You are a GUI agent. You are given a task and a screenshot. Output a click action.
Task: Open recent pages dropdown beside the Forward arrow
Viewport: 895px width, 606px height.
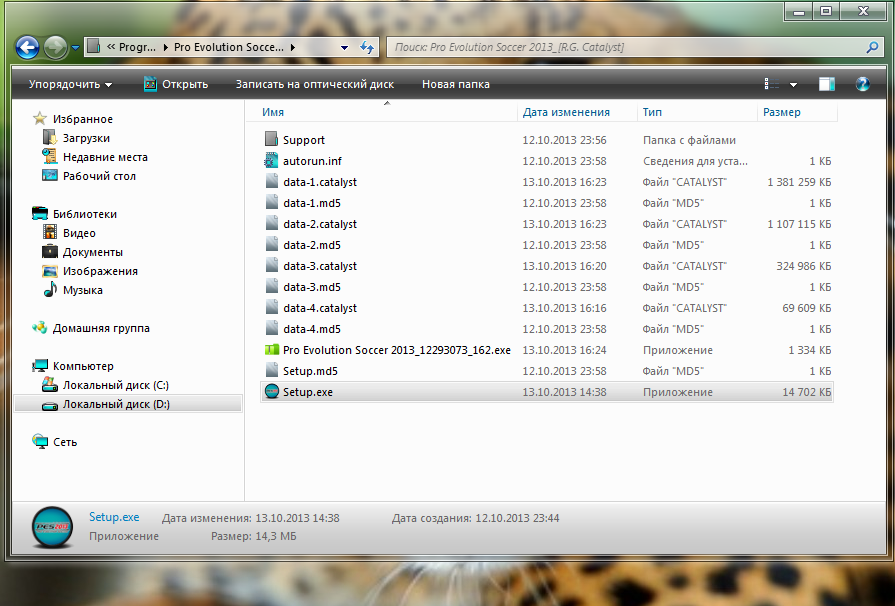(75, 48)
